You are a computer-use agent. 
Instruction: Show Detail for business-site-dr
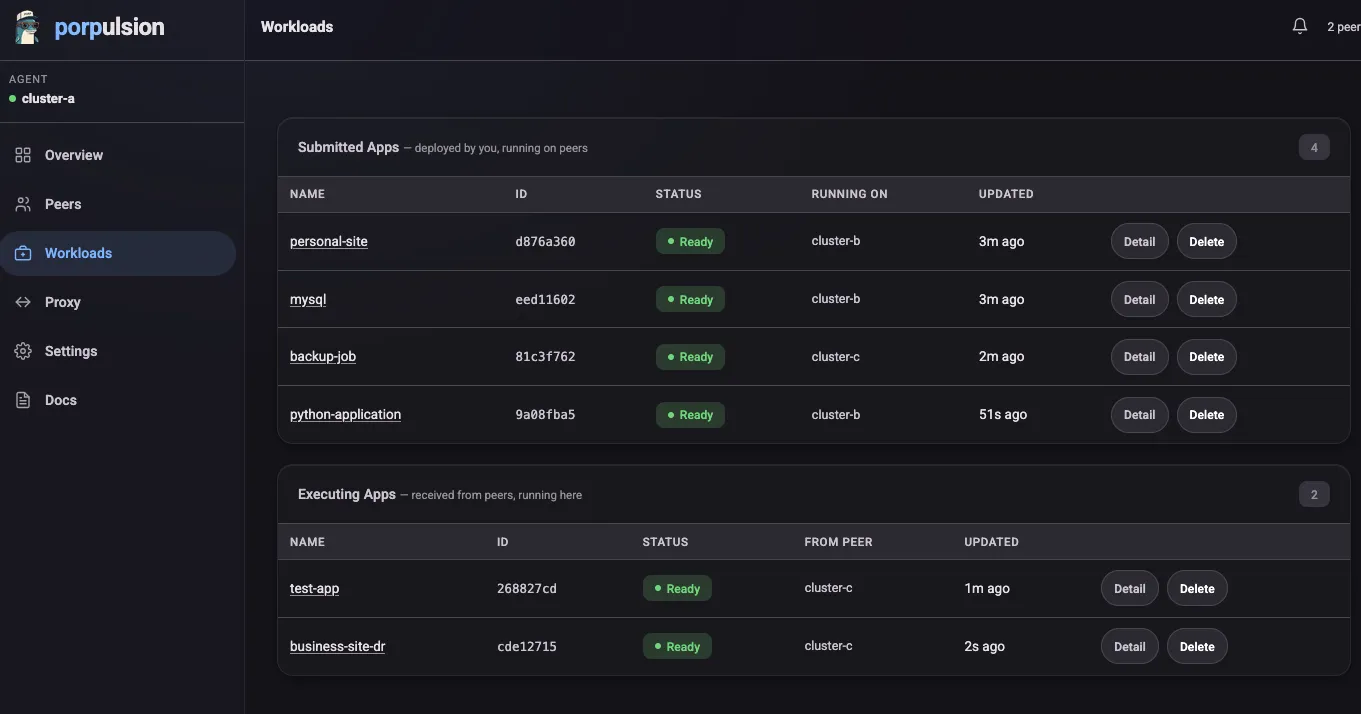tap(1129, 647)
